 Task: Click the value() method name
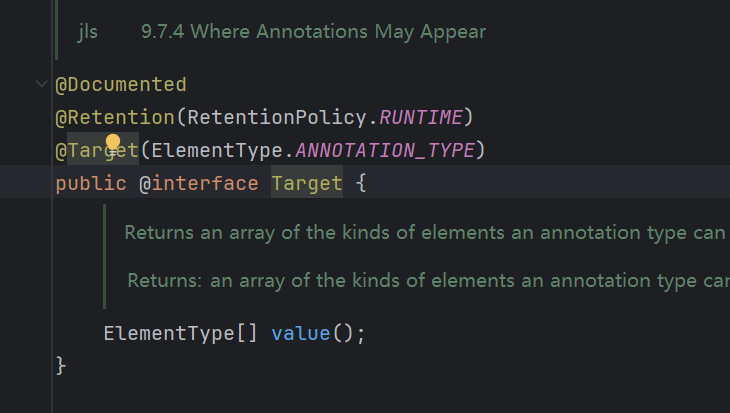301,333
